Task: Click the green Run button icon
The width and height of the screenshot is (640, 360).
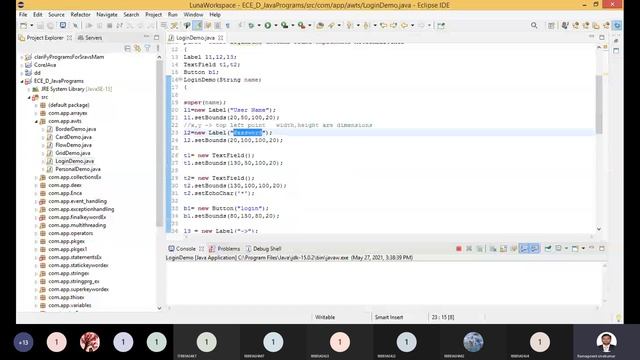Action: point(268,25)
